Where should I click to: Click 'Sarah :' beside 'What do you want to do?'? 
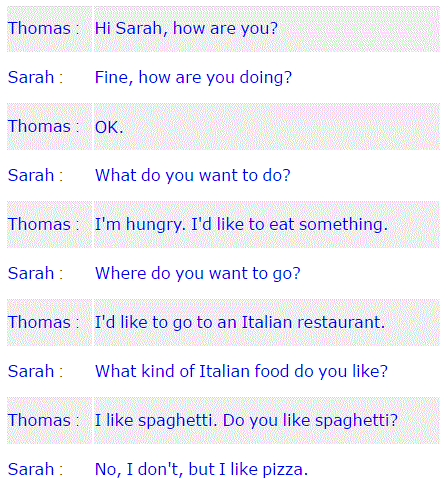point(35,175)
